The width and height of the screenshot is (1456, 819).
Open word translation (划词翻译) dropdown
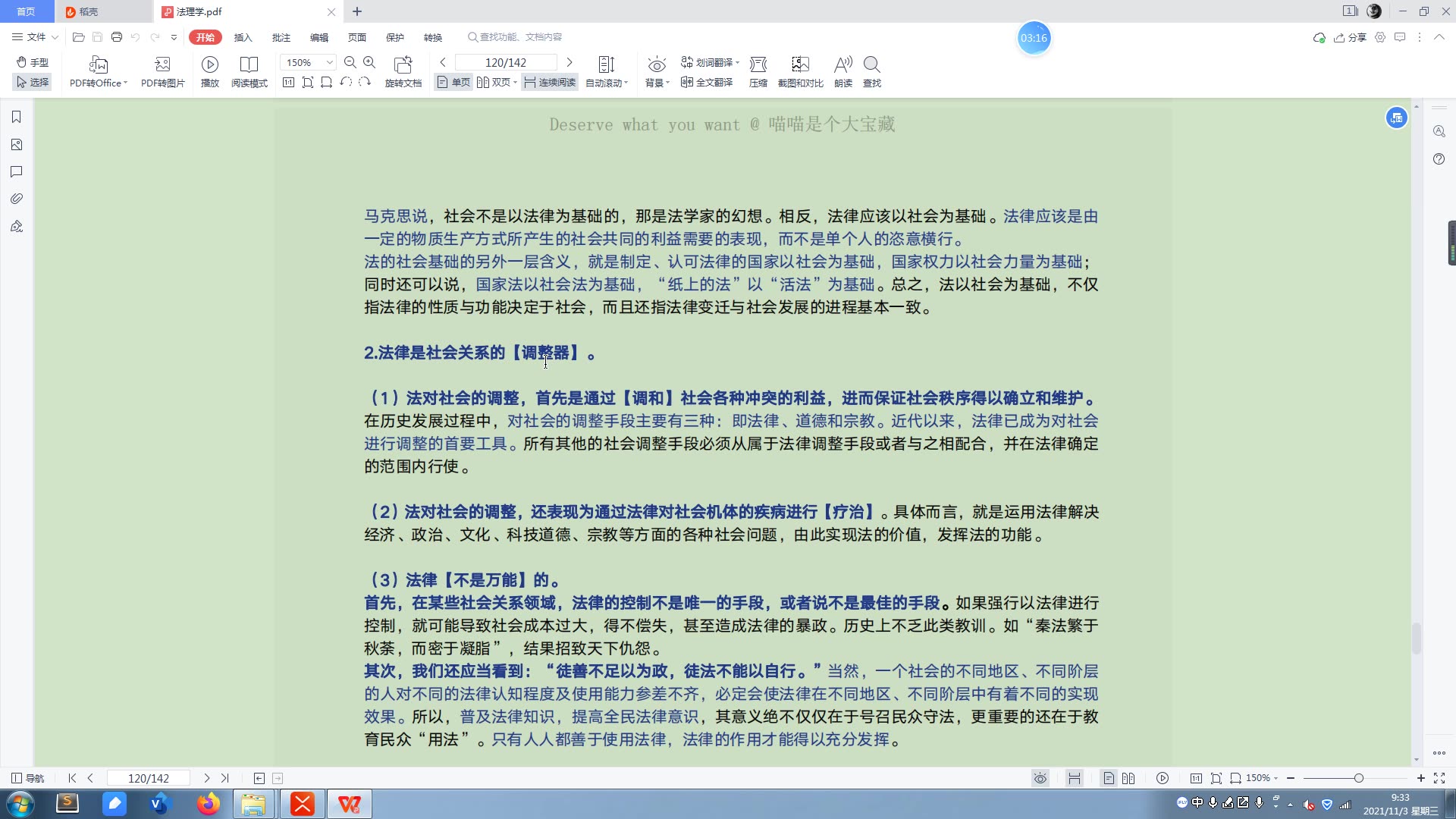[710, 62]
